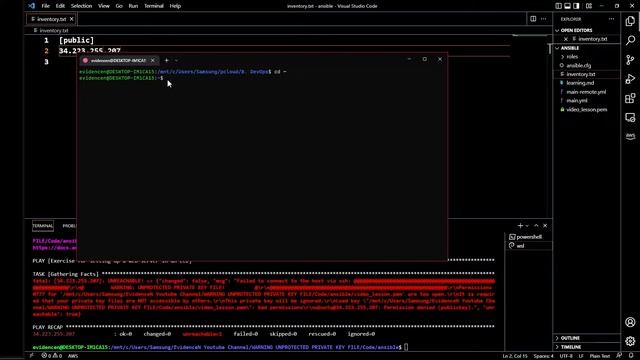Click Ln 2, Col 15 in status bar
This screenshot has height=360, width=640.
pyautogui.click(x=515, y=356)
